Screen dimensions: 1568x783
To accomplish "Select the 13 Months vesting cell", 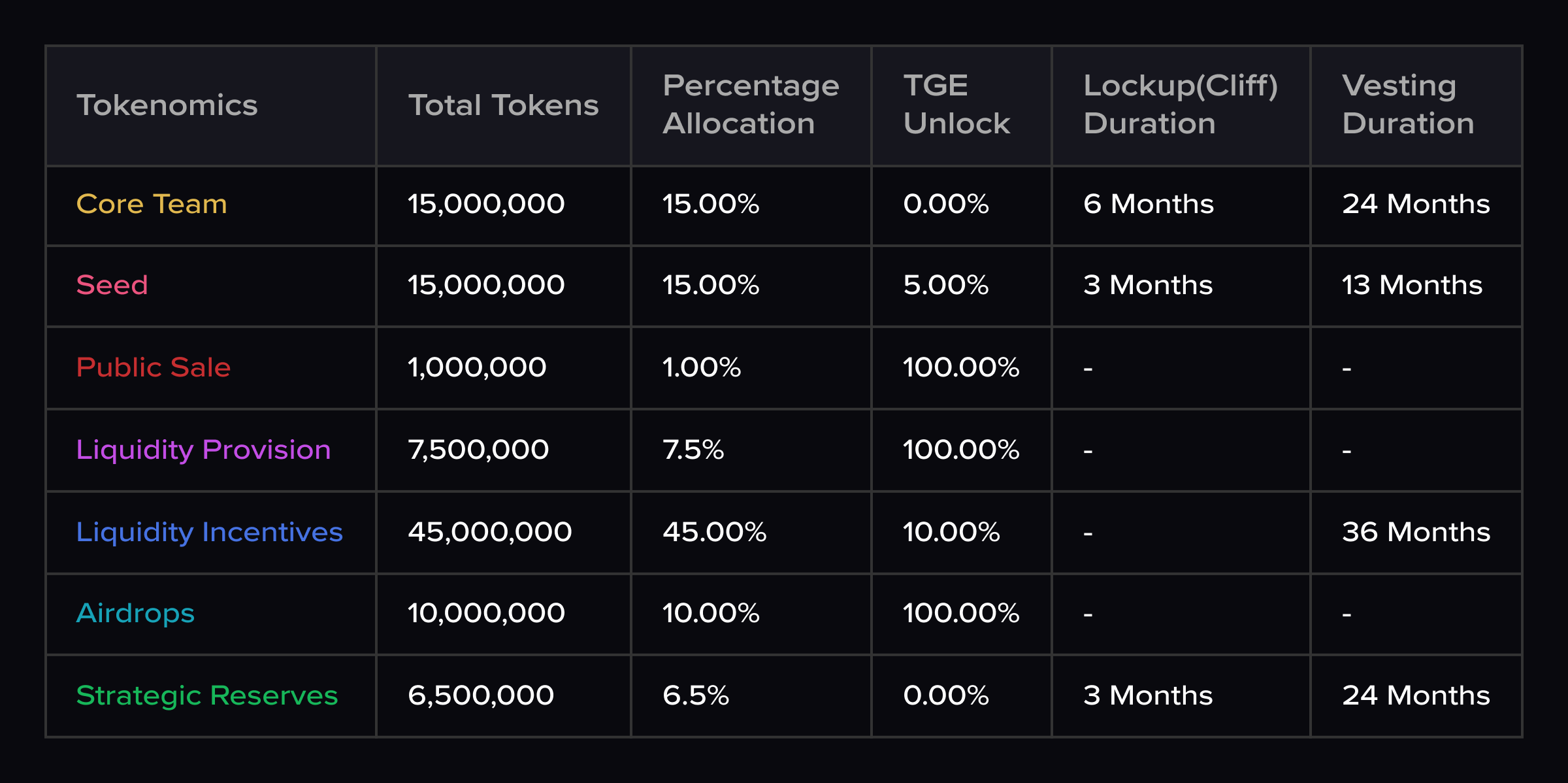I will pos(1412,285).
